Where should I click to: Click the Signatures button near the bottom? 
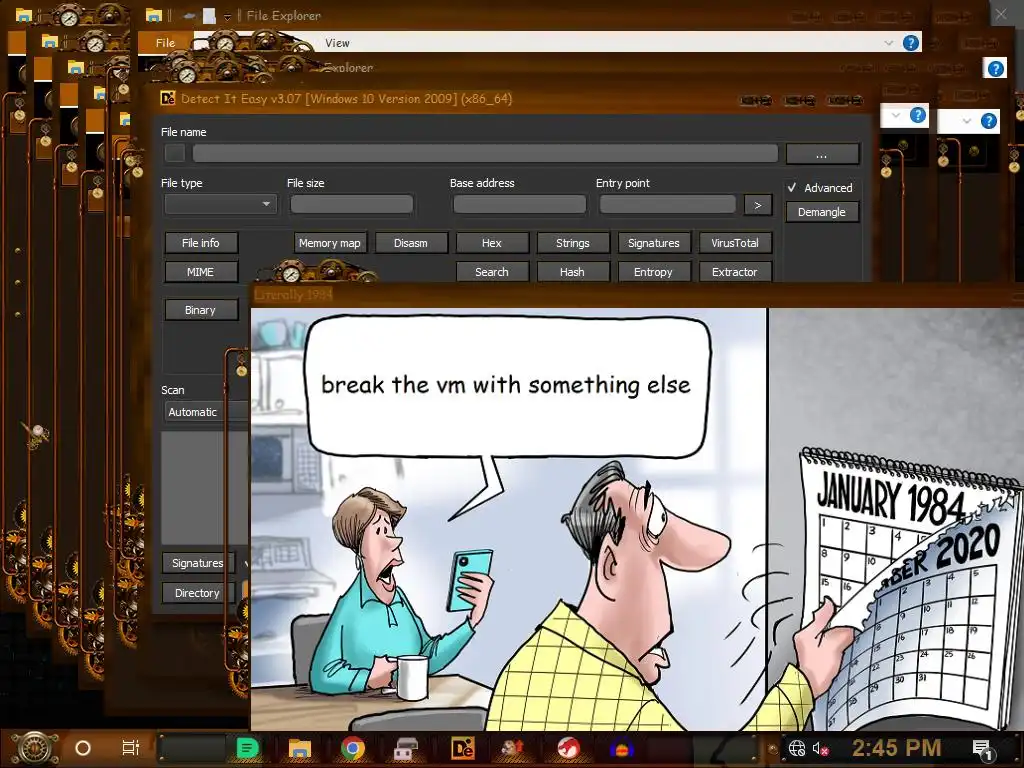pos(197,563)
